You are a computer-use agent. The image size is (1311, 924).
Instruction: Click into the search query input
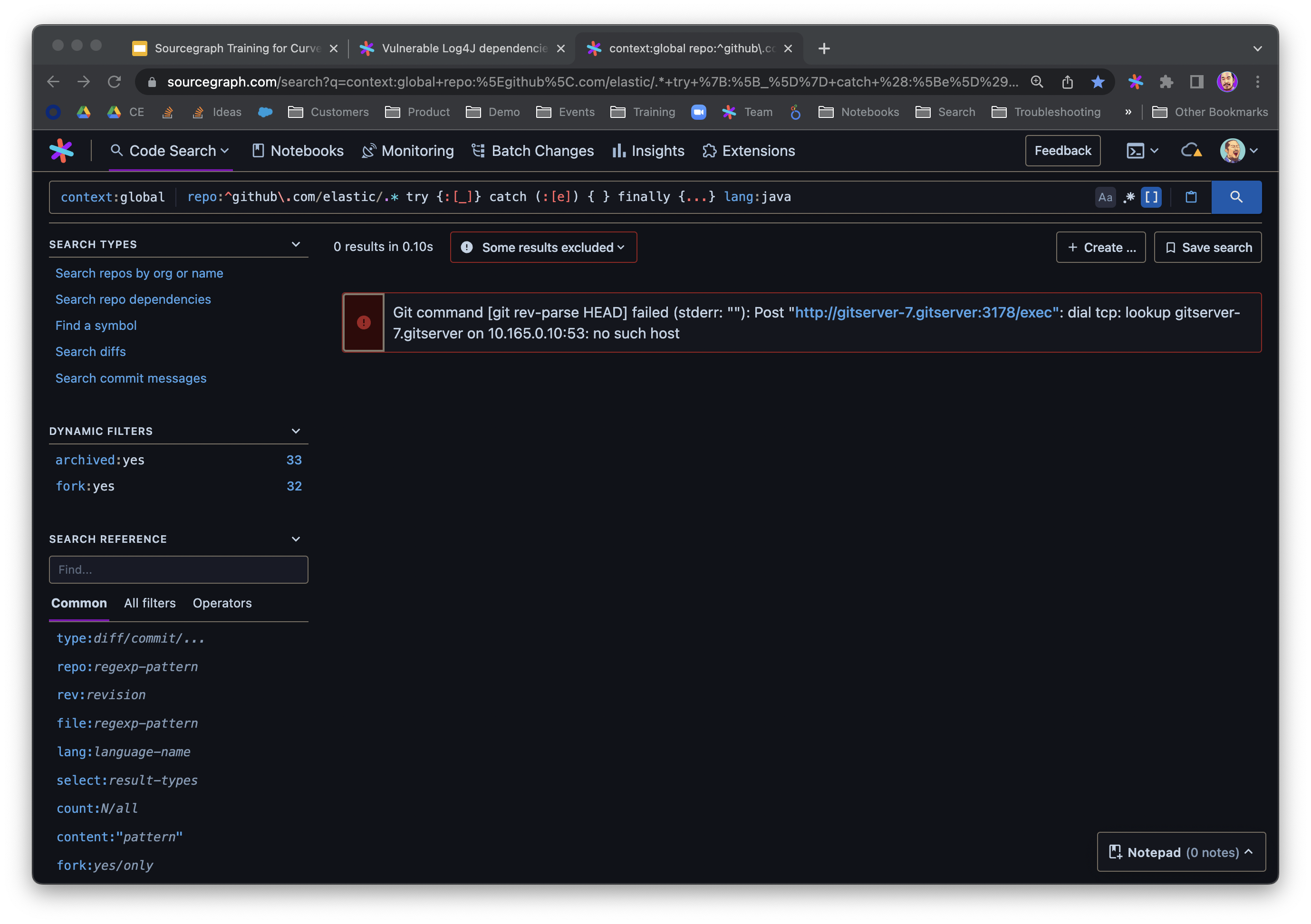pos(628,197)
